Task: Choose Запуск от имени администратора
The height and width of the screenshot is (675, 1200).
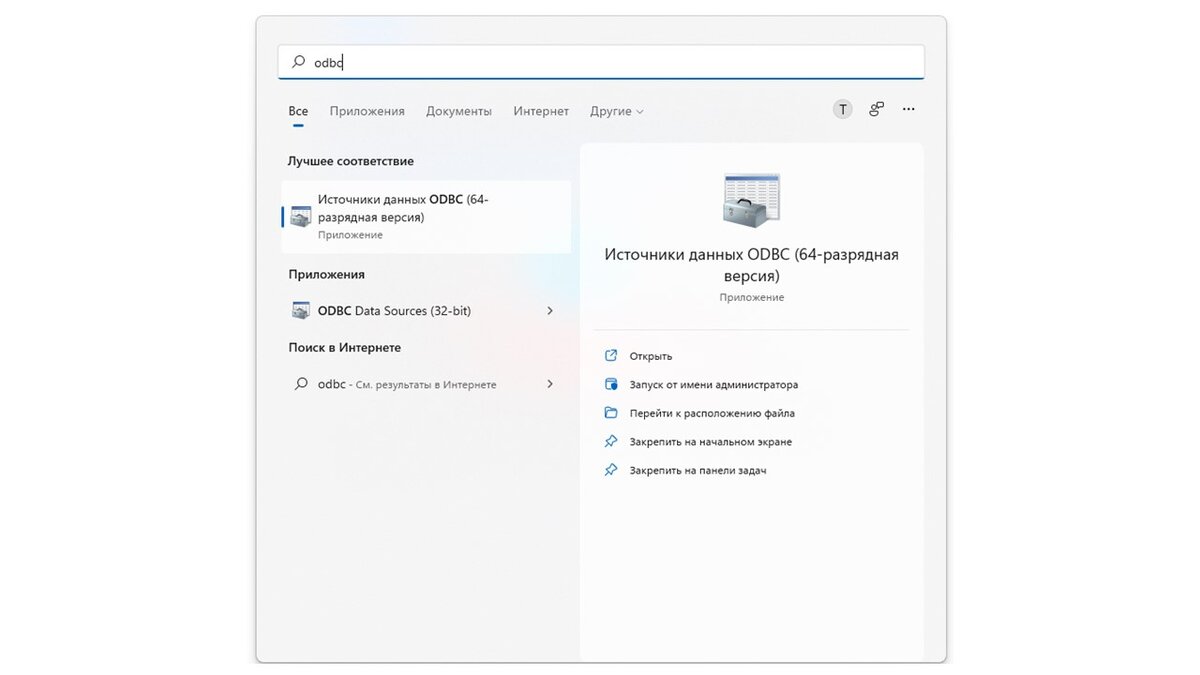Action: click(713, 385)
